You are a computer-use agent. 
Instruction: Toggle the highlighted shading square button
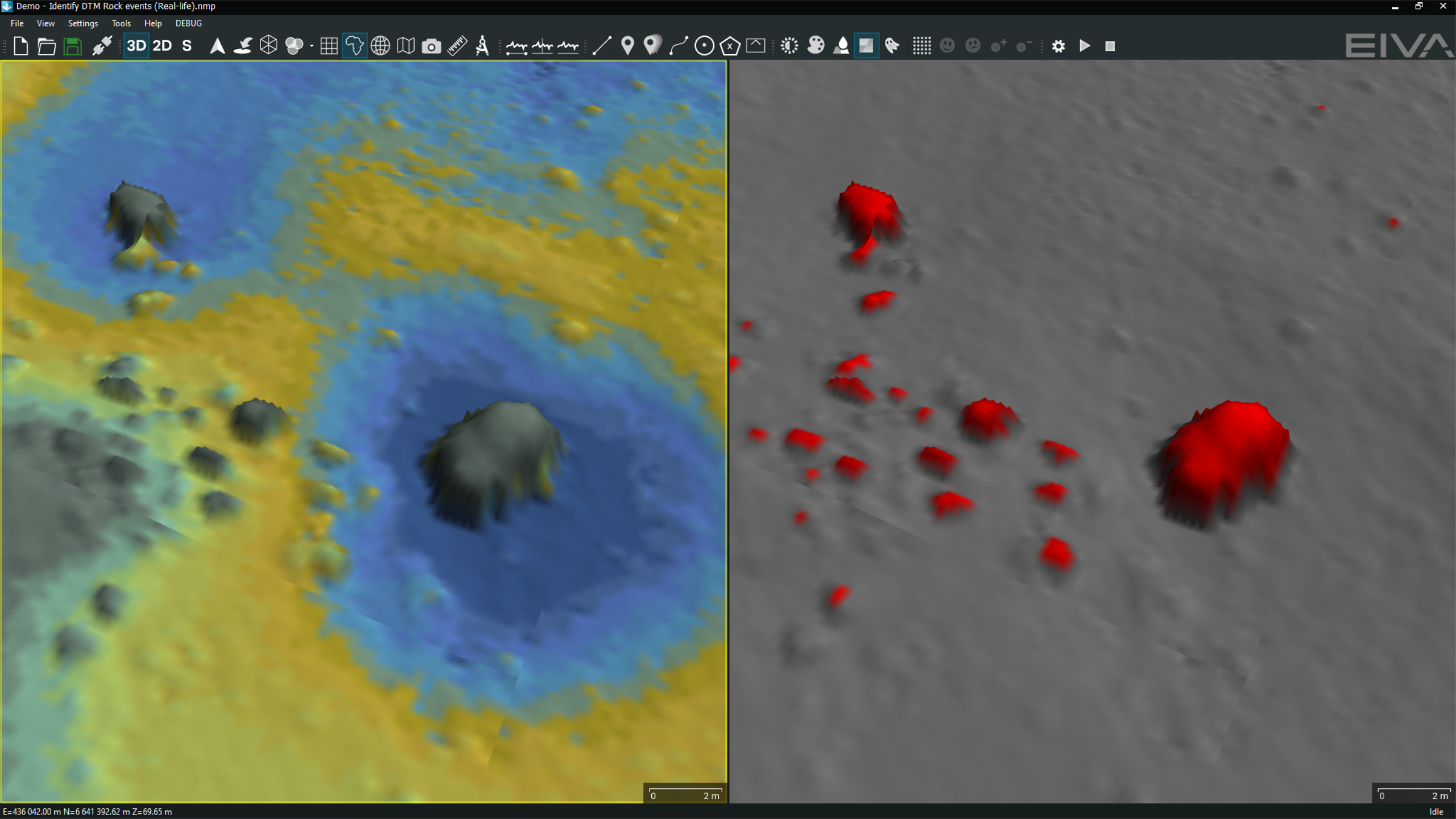tap(866, 46)
